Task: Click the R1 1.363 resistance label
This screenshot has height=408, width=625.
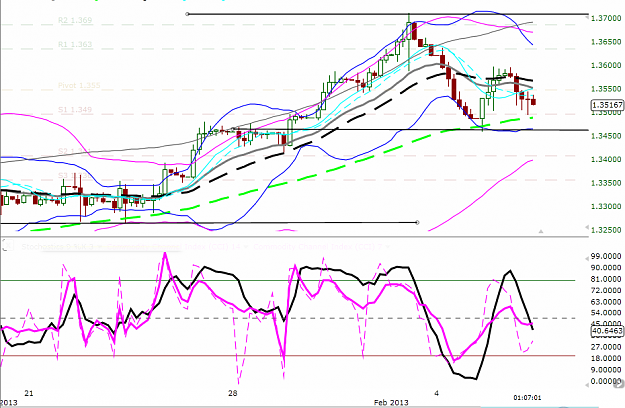Action: [x=75, y=44]
